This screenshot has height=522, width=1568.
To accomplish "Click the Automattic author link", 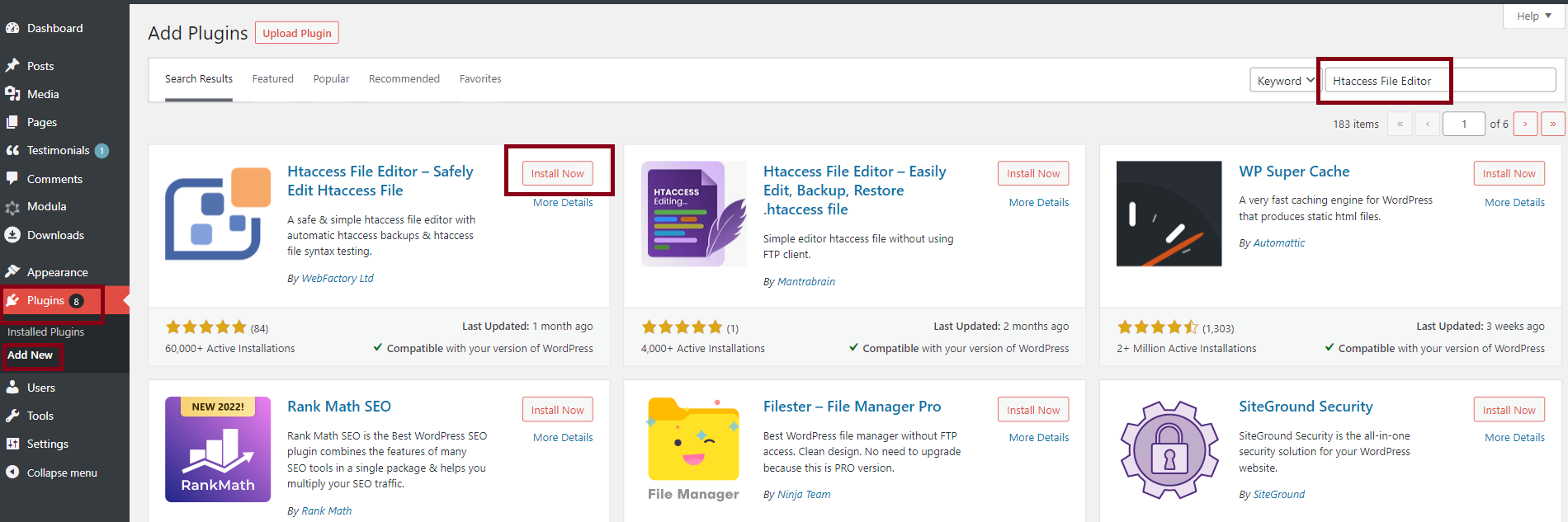I will click(x=1279, y=243).
